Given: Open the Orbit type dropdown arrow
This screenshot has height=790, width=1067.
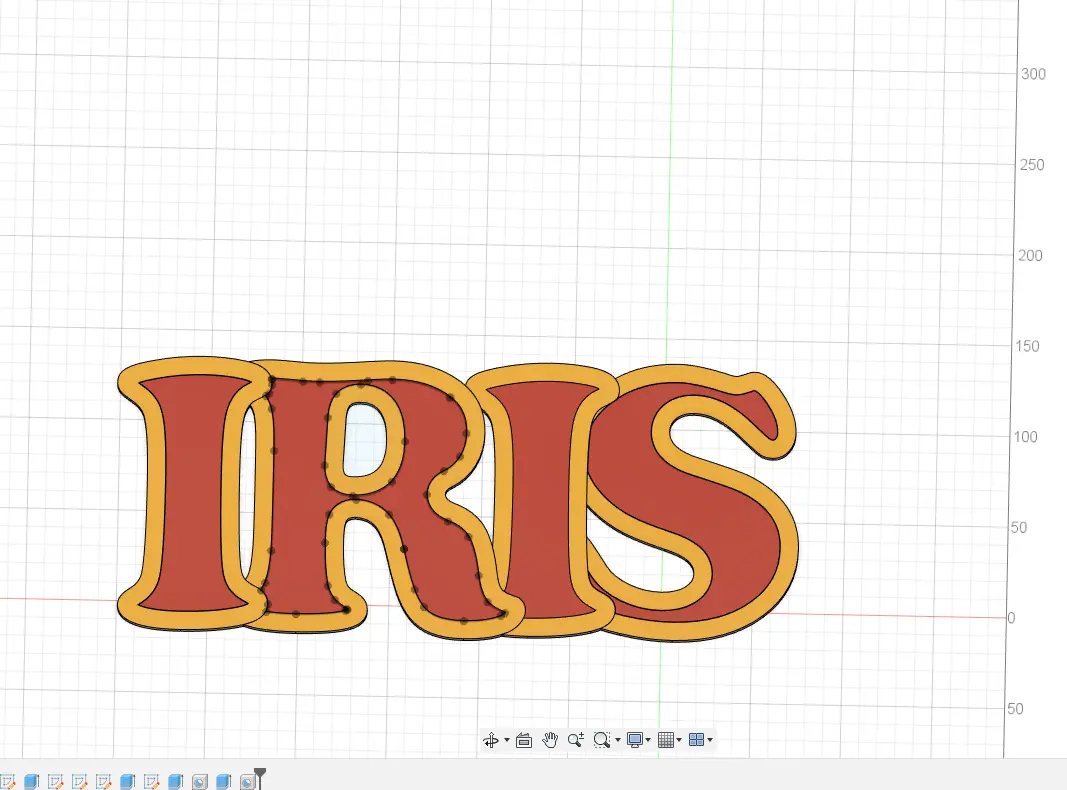Looking at the screenshot, I should pos(506,740).
